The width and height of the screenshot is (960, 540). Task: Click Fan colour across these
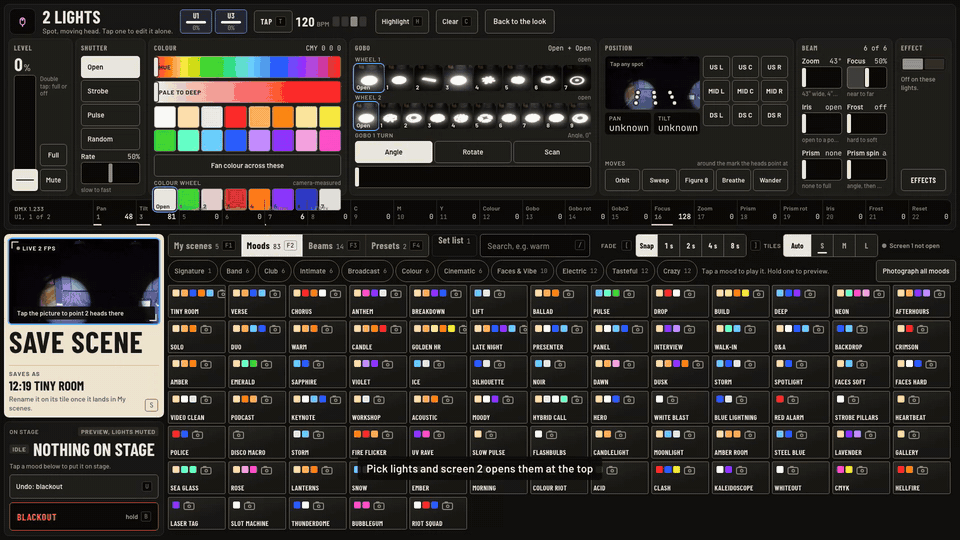tap(247, 165)
